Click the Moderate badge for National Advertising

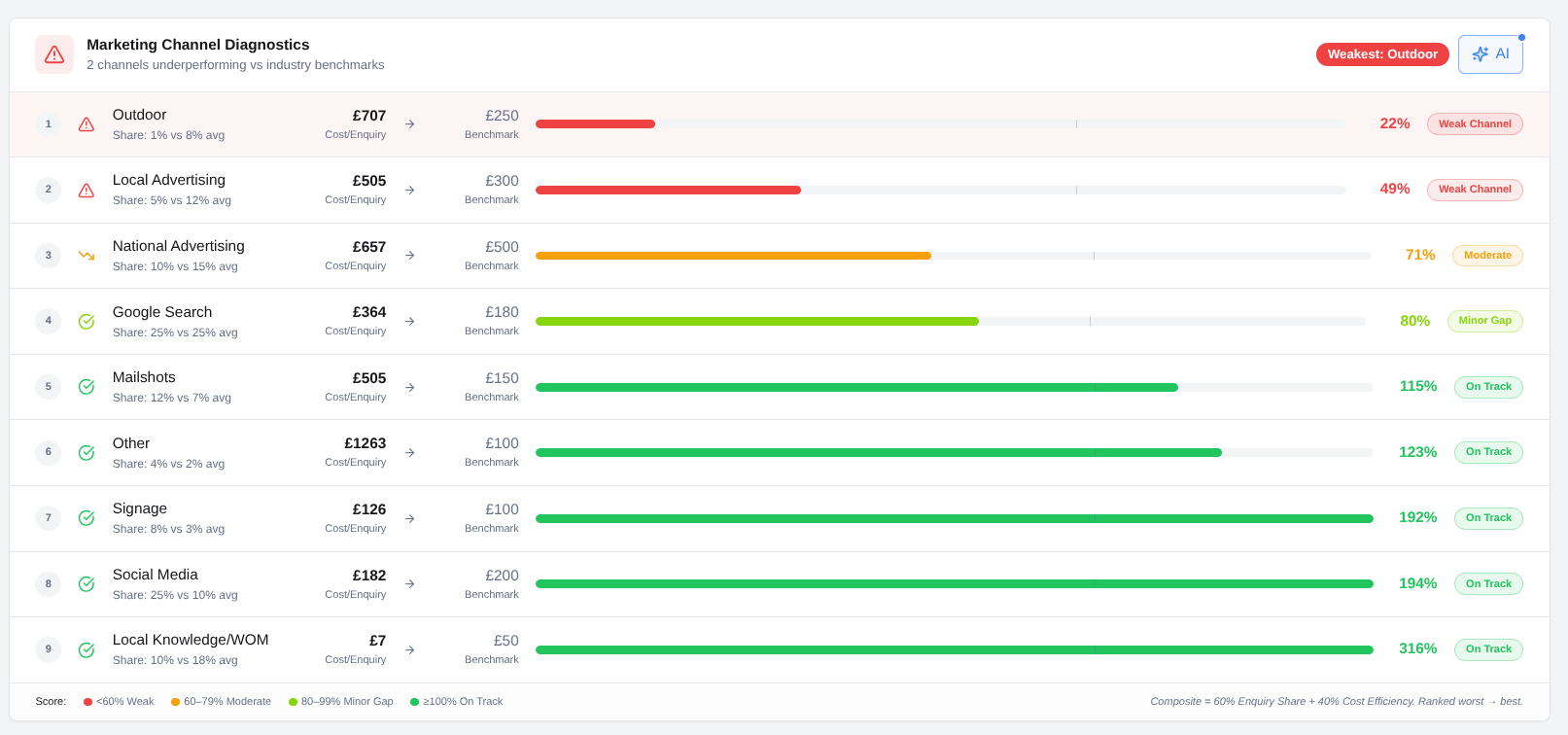1486,256
